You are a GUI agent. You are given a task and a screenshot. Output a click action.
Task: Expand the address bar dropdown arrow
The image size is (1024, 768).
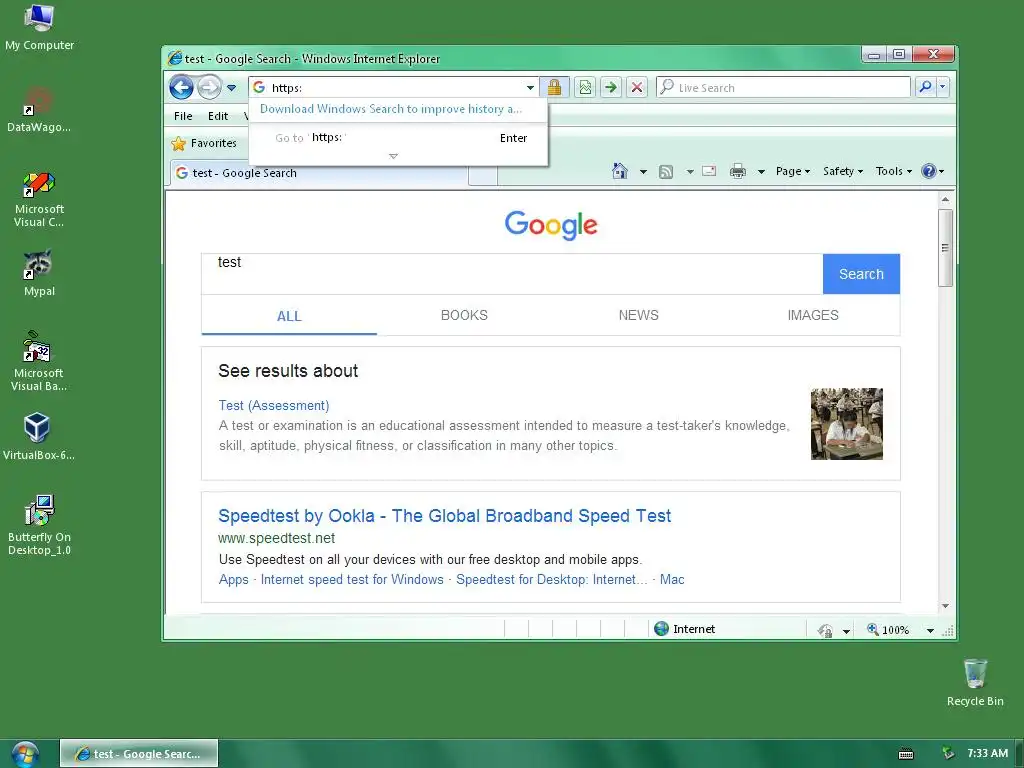tap(530, 88)
